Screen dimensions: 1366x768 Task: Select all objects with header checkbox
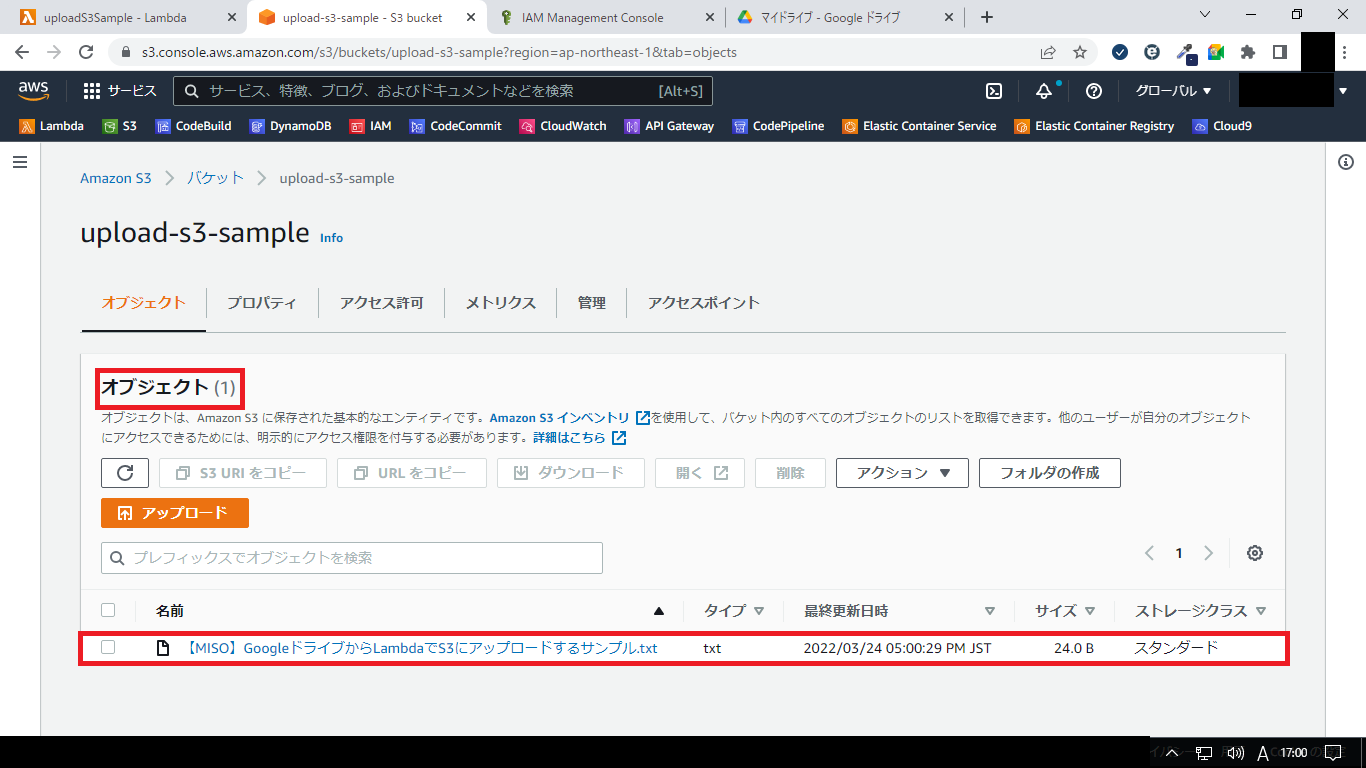click(108, 610)
